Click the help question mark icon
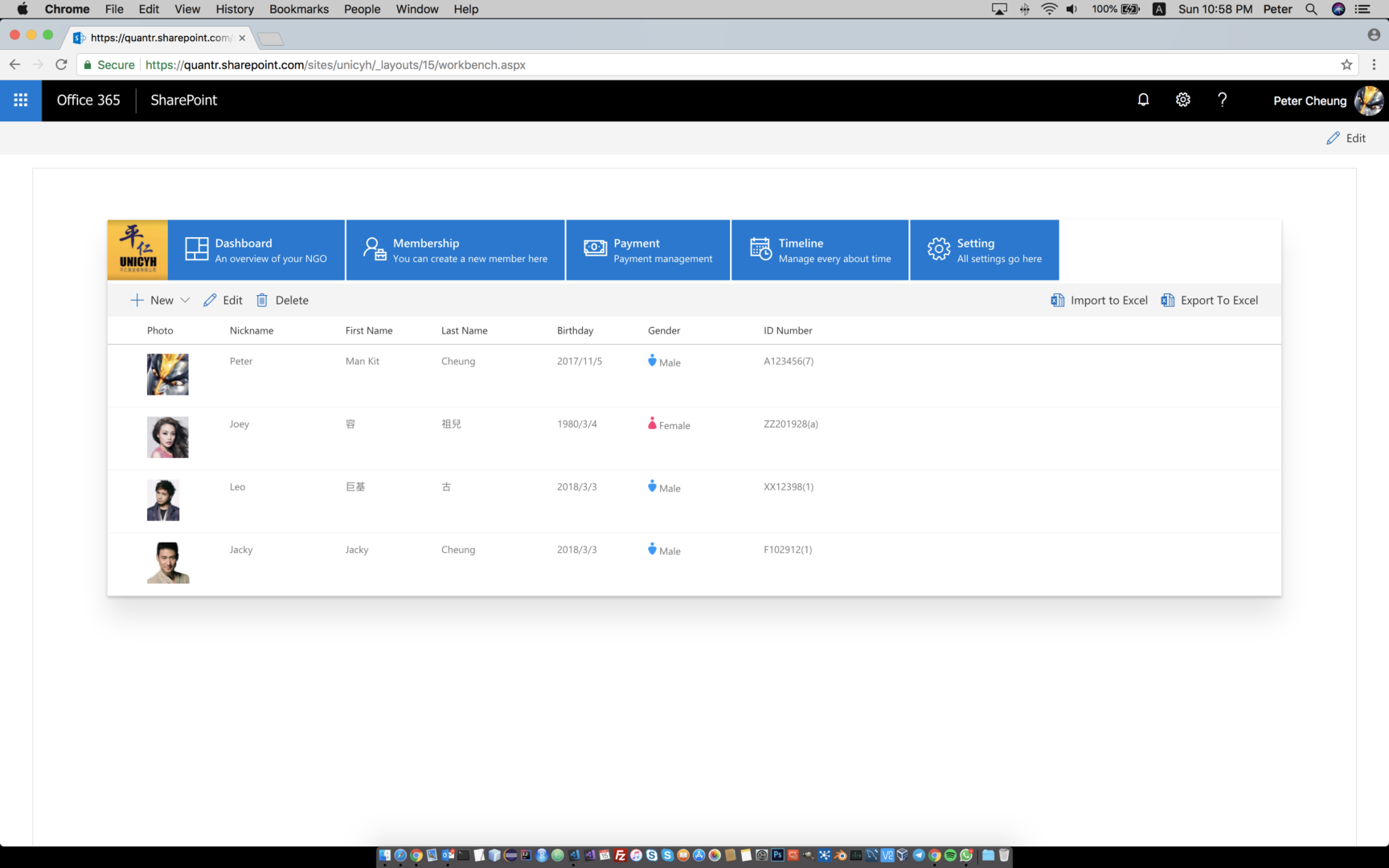Image resolution: width=1389 pixels, height=868 pixels. click(1223, 100)
